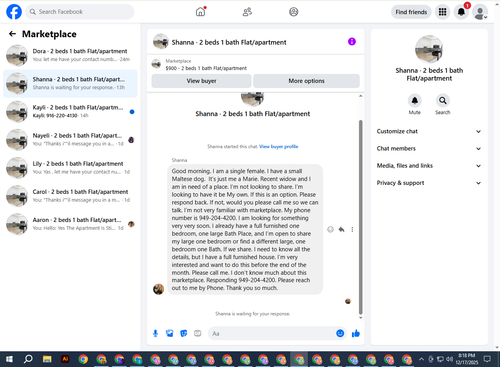Go to the Home feed icon
Viewport: 500px width, 367px height.
click(x=201, y=12)
